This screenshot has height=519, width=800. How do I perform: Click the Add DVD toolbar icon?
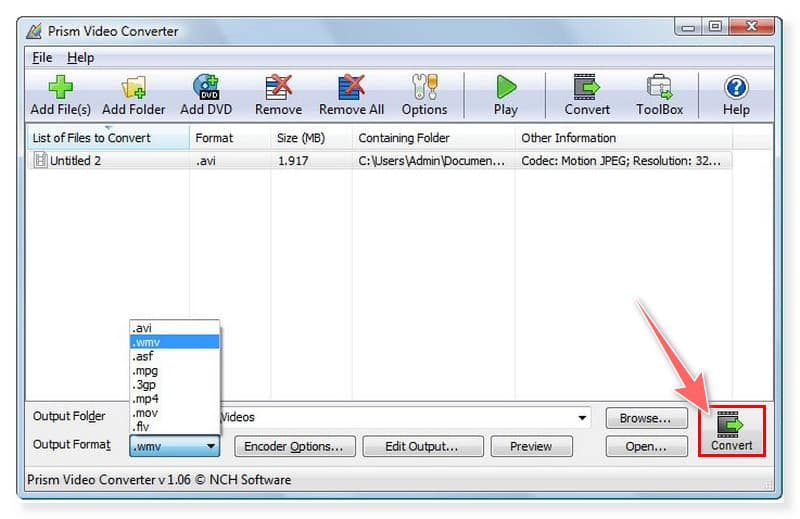point(206,95)
